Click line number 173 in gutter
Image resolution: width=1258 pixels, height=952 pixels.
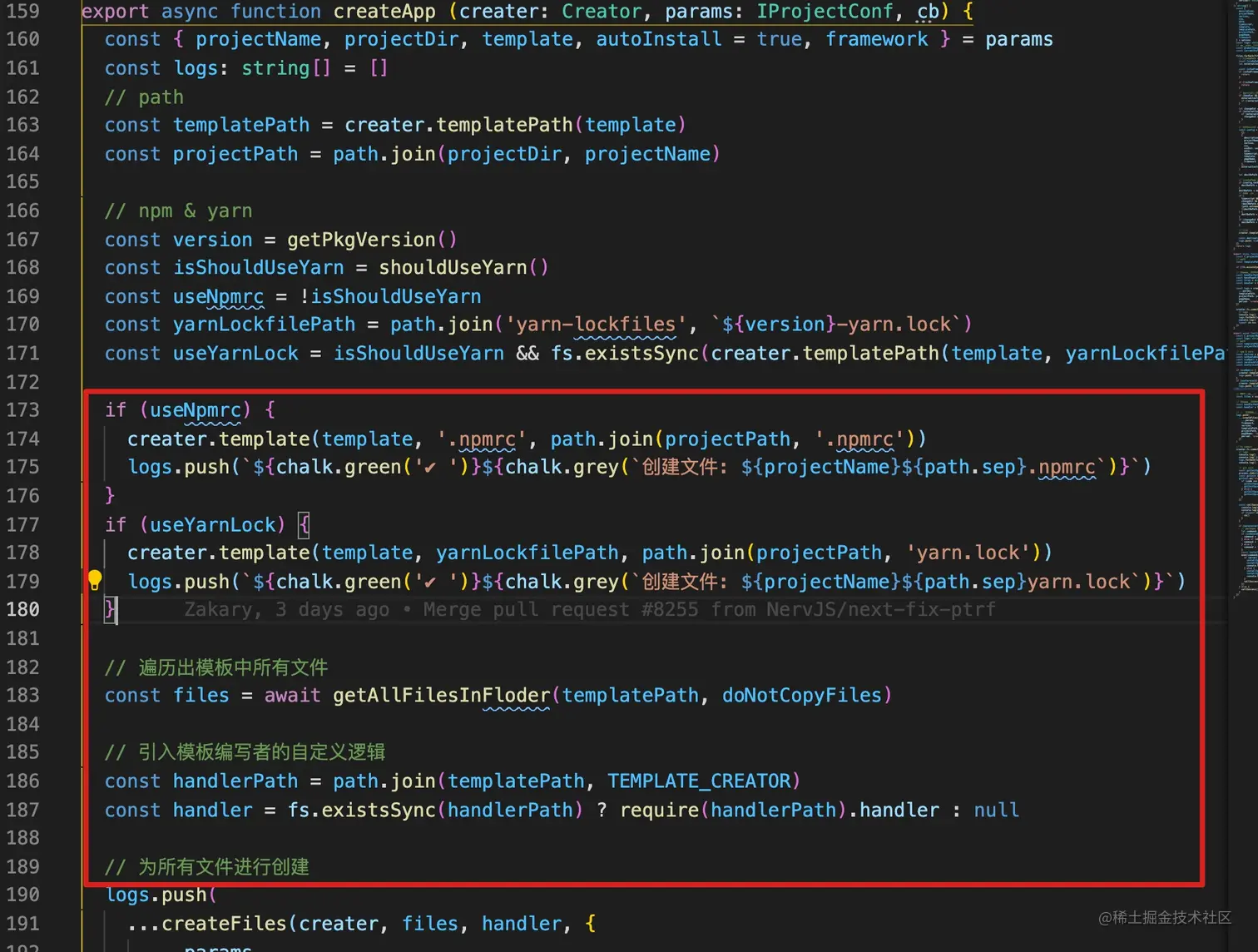click(x=22, y=410)
